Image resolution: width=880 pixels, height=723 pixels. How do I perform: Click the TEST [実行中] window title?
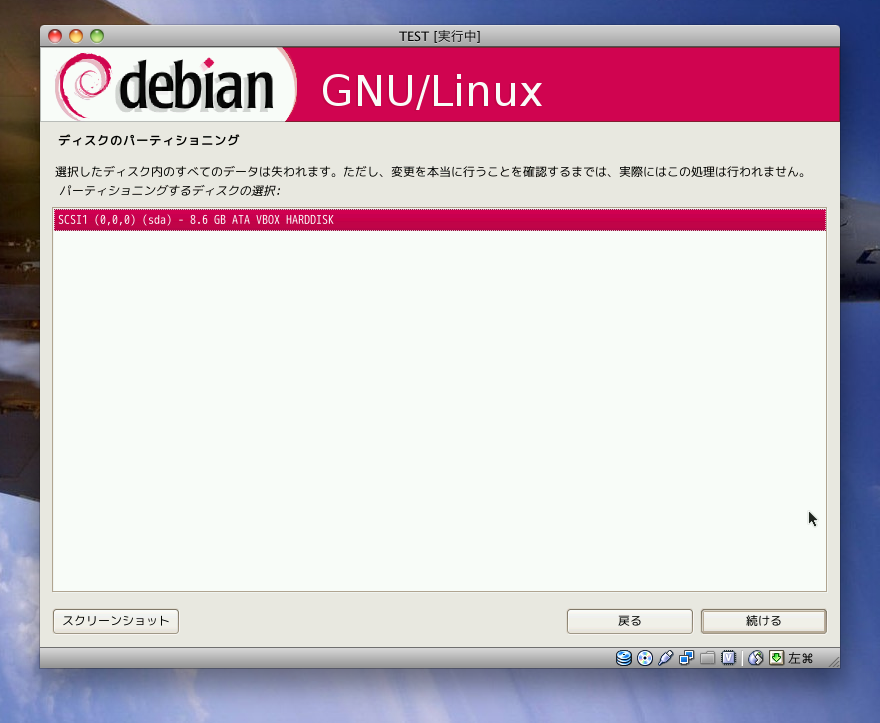click(x=439, y=36)
